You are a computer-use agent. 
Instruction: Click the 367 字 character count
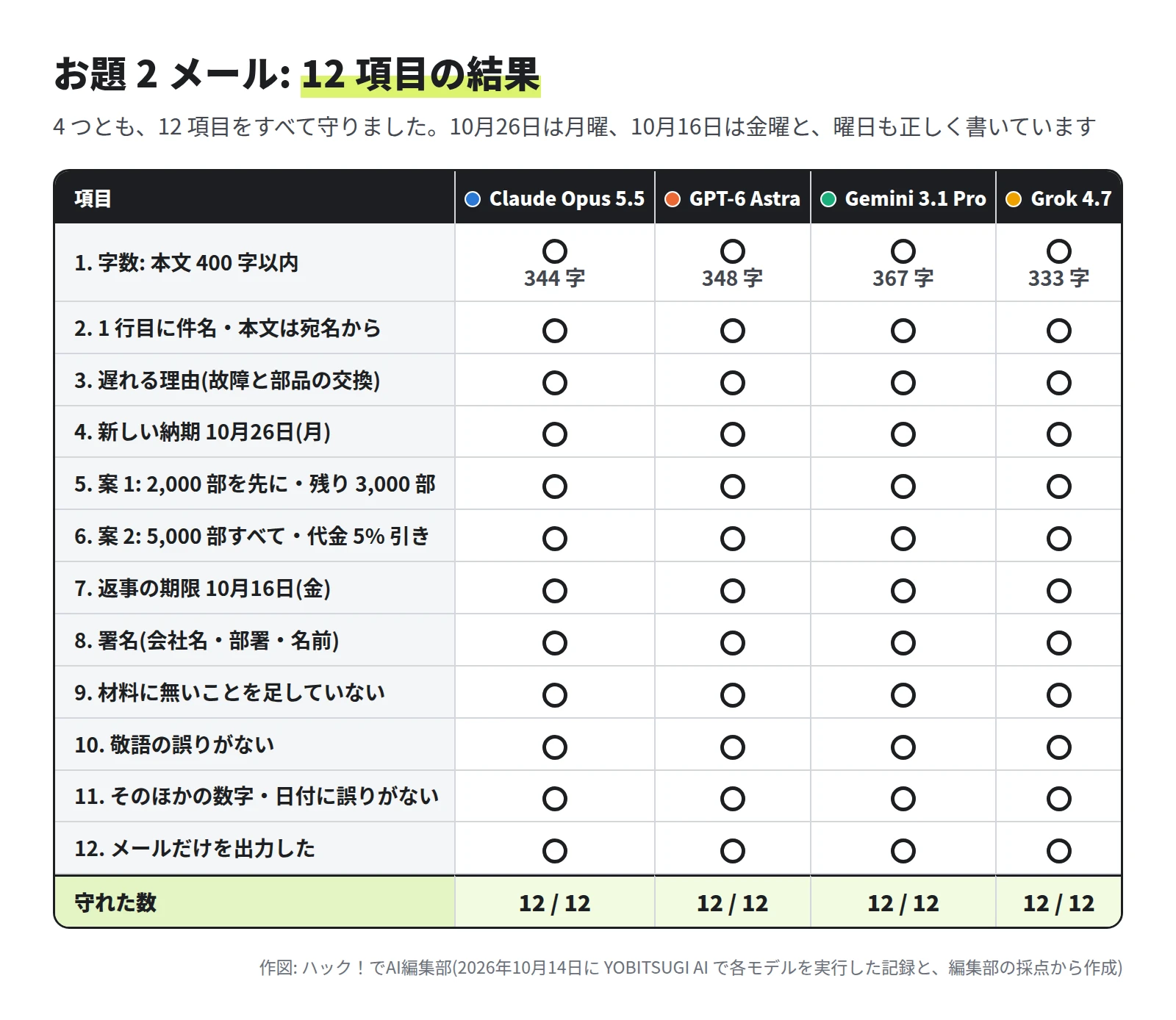click(903, 279)
